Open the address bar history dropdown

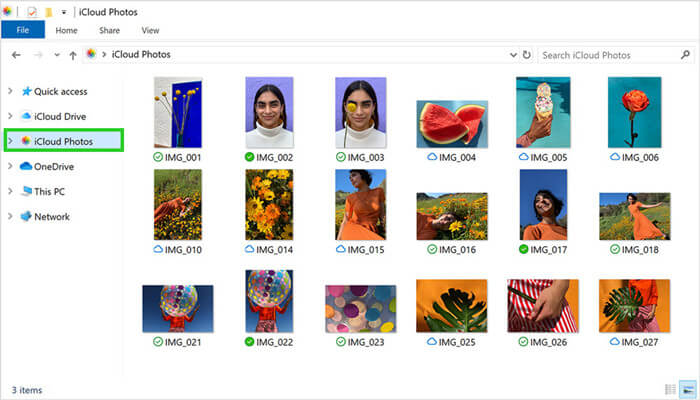point(512,55)
